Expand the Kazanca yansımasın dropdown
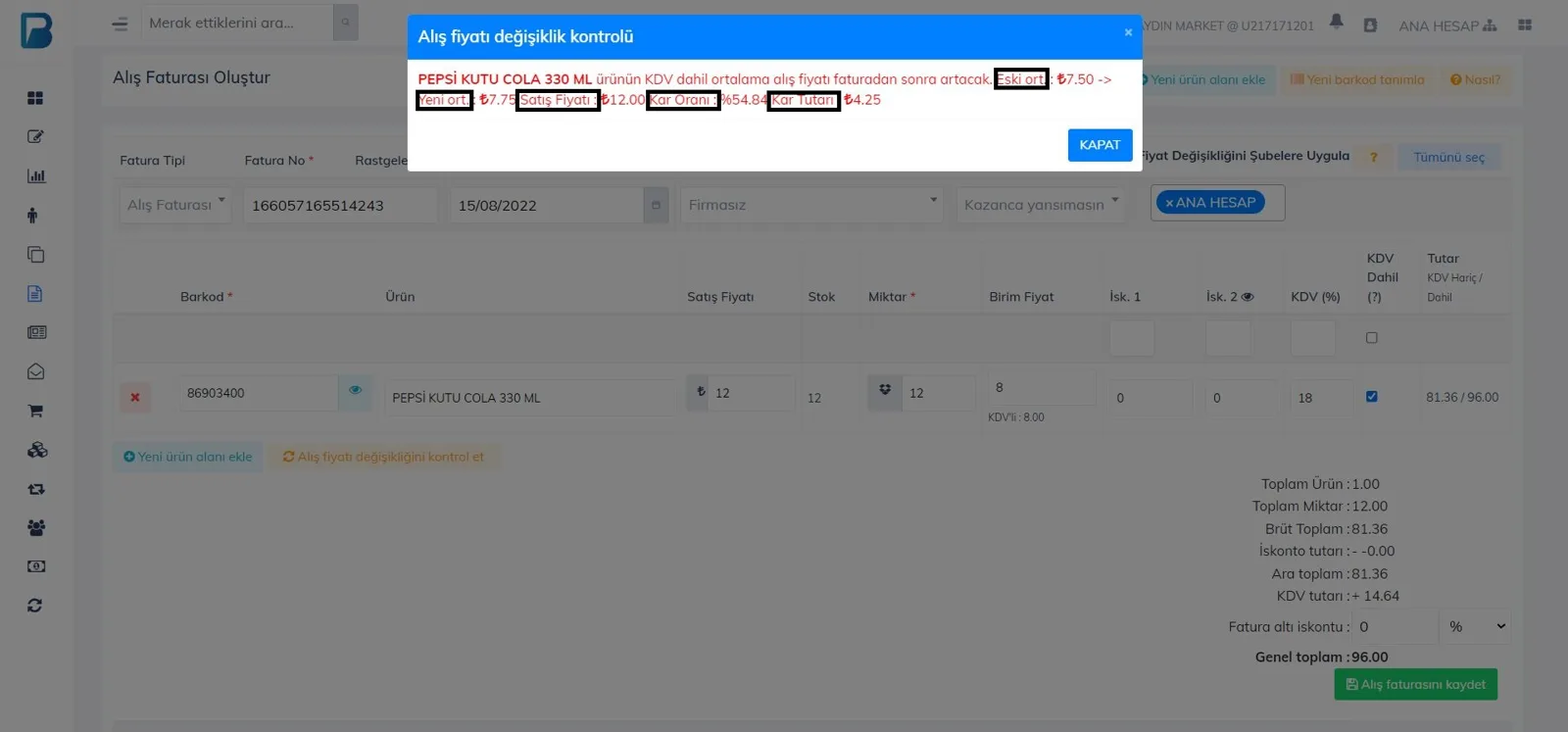The height and width of the screenshot is (732, 1568). click(1041, 205)
